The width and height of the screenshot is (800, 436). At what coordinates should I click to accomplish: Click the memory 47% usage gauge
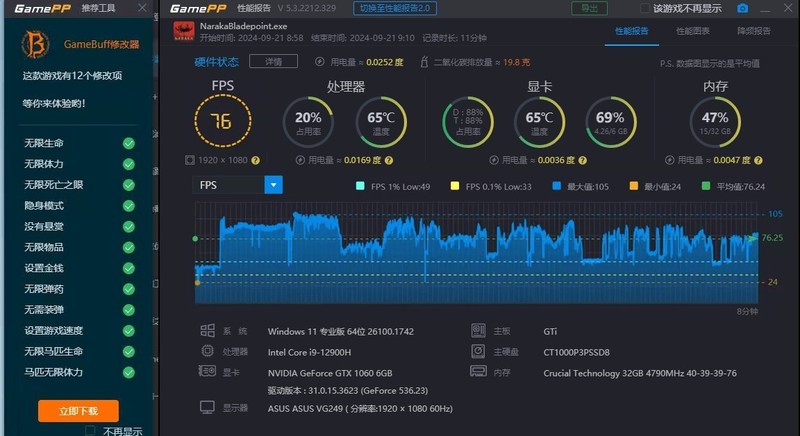(715, 122)
